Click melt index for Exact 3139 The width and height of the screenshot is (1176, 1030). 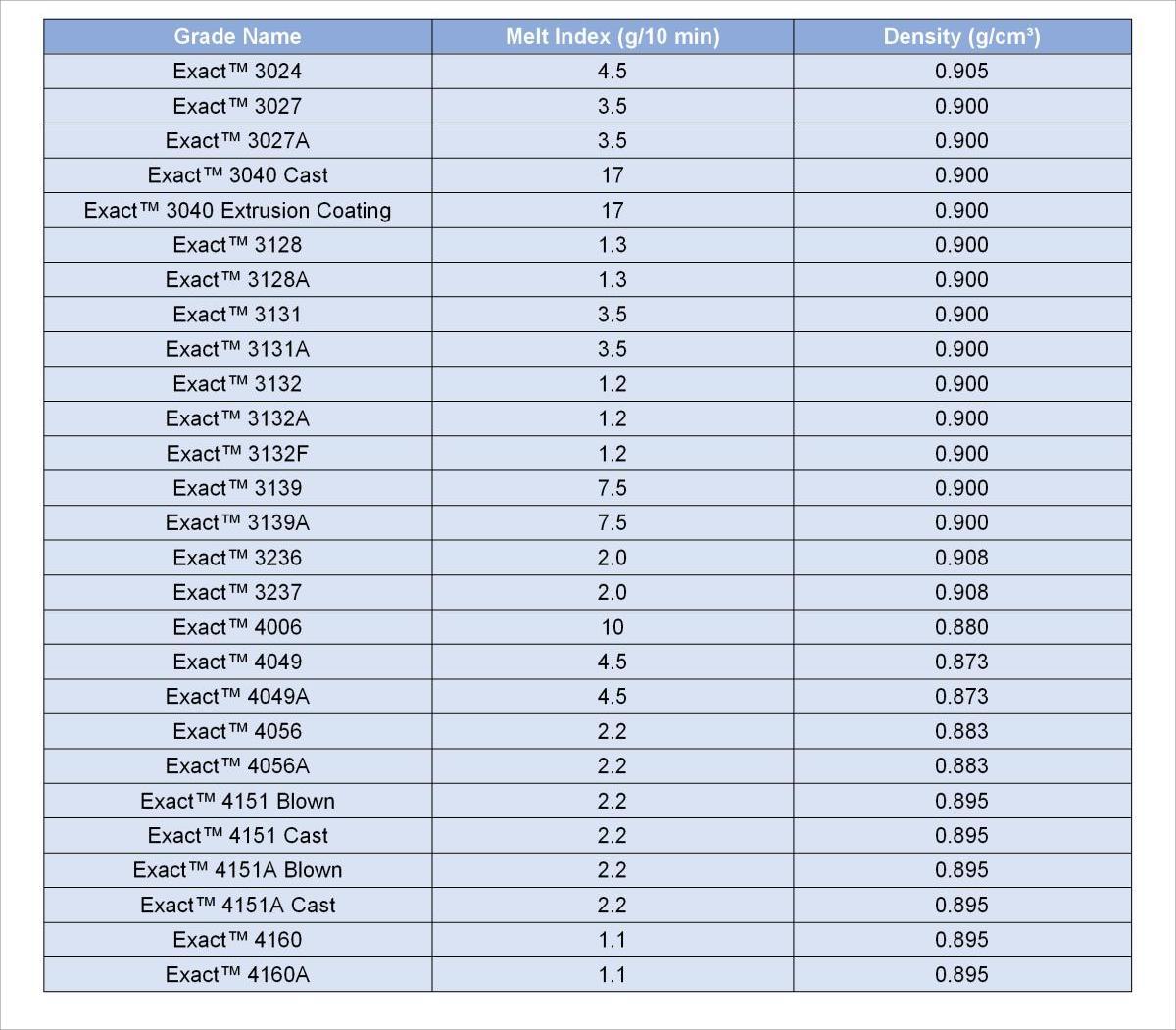612,488
